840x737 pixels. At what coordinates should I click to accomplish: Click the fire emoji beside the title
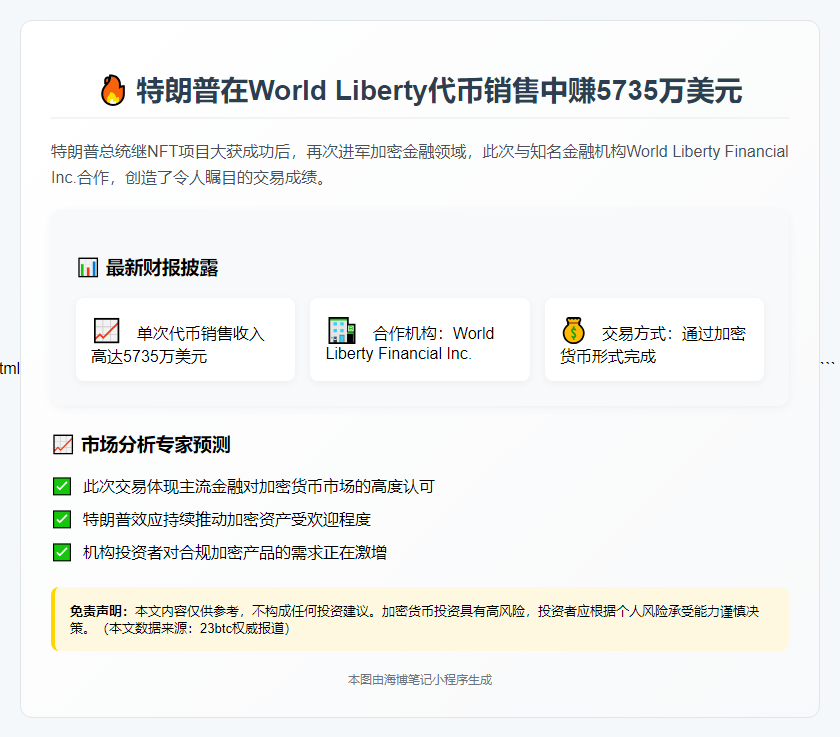pyautogui.click(x=112, y=89)
